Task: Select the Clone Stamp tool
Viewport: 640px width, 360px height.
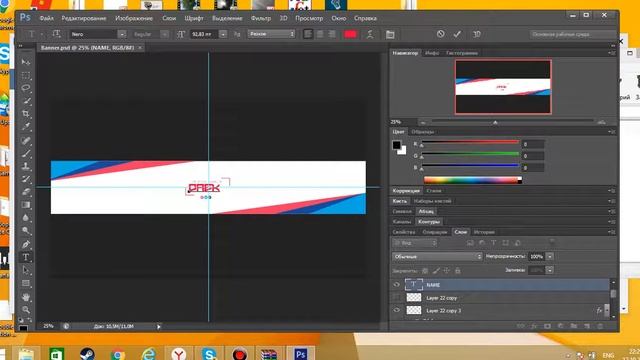Action: pyautogui.click(x=26, y=166)
